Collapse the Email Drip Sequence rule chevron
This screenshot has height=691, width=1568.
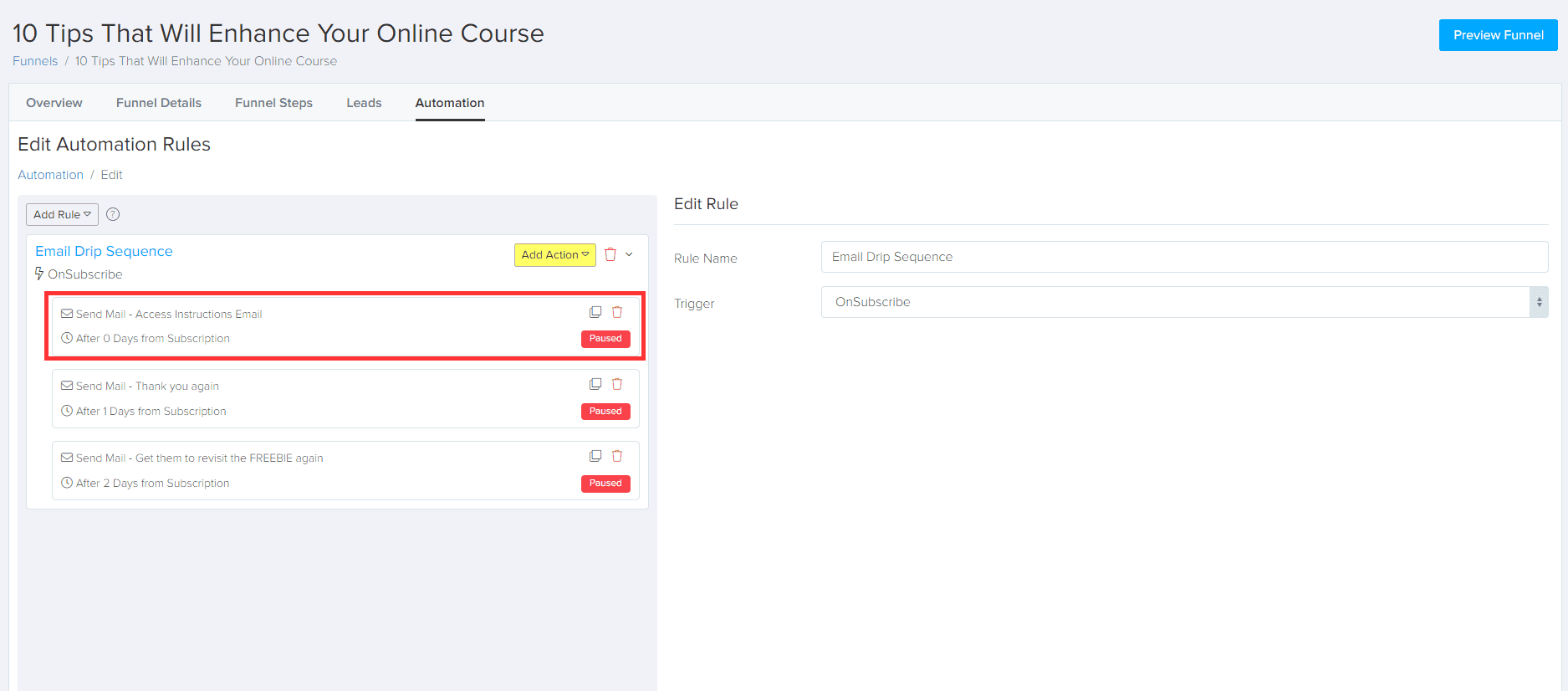coord(629,254)
